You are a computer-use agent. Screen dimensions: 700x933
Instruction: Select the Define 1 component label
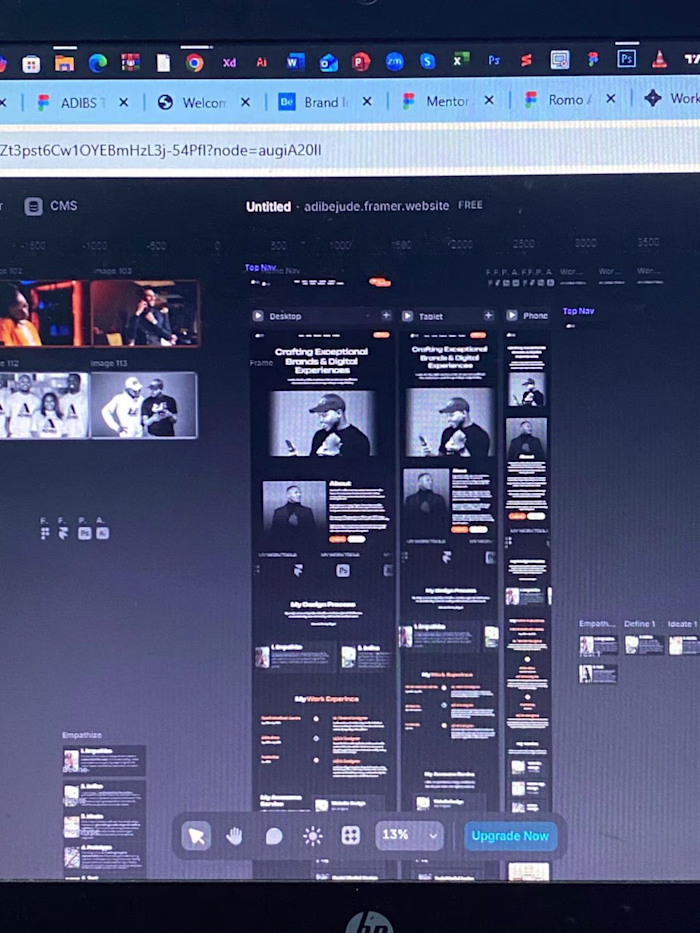[639, 624]
